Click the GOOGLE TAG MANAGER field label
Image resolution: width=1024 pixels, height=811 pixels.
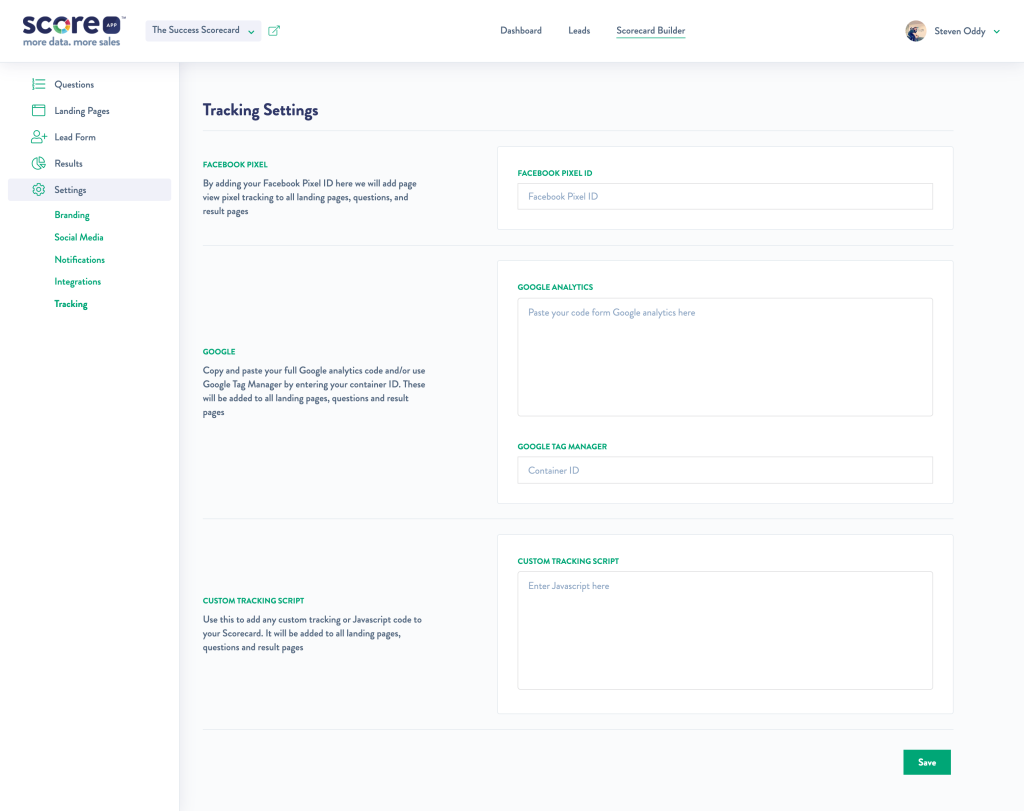coord(562,447)
